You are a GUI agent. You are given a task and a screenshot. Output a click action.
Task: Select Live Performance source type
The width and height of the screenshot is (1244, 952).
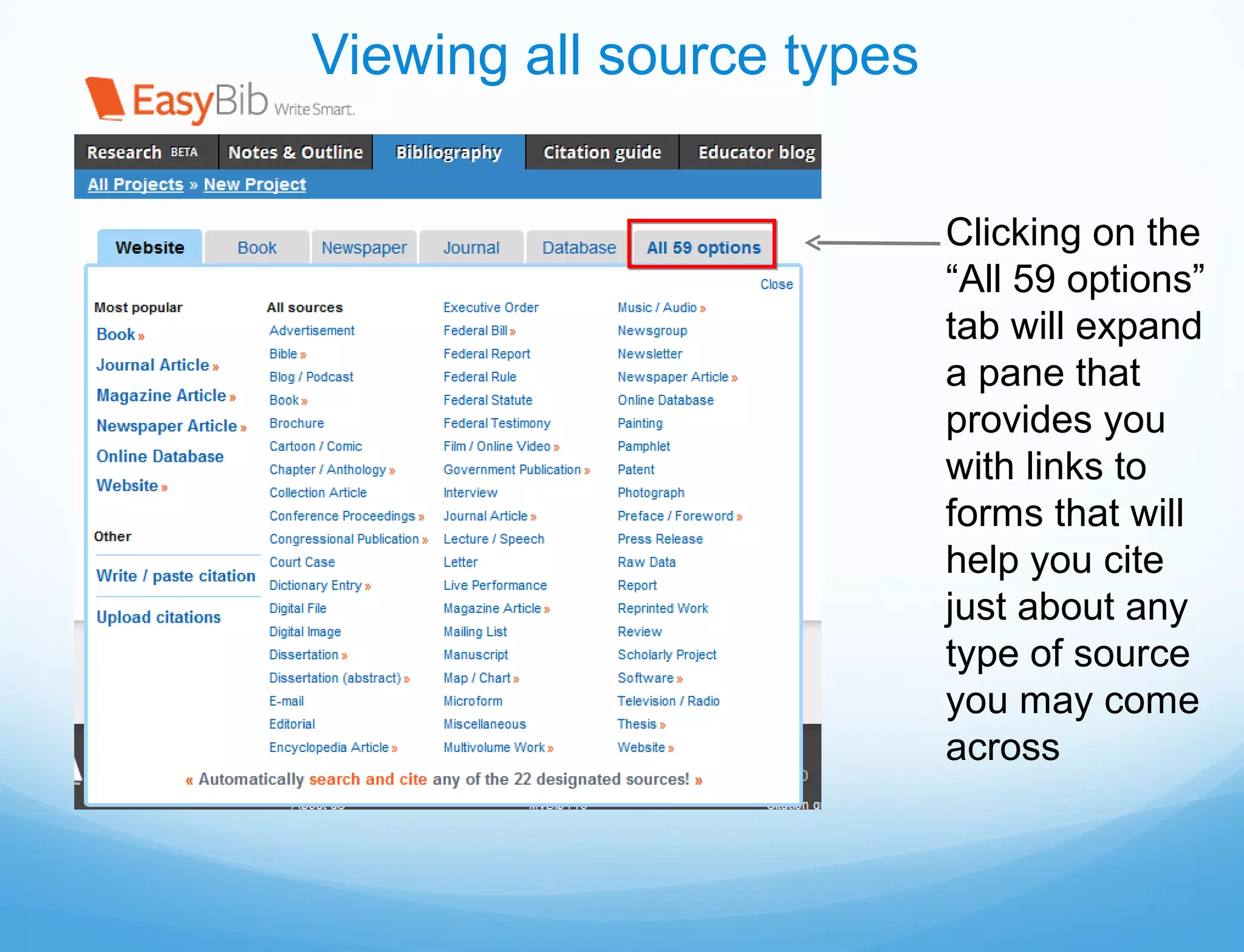[x=495, y=585]
